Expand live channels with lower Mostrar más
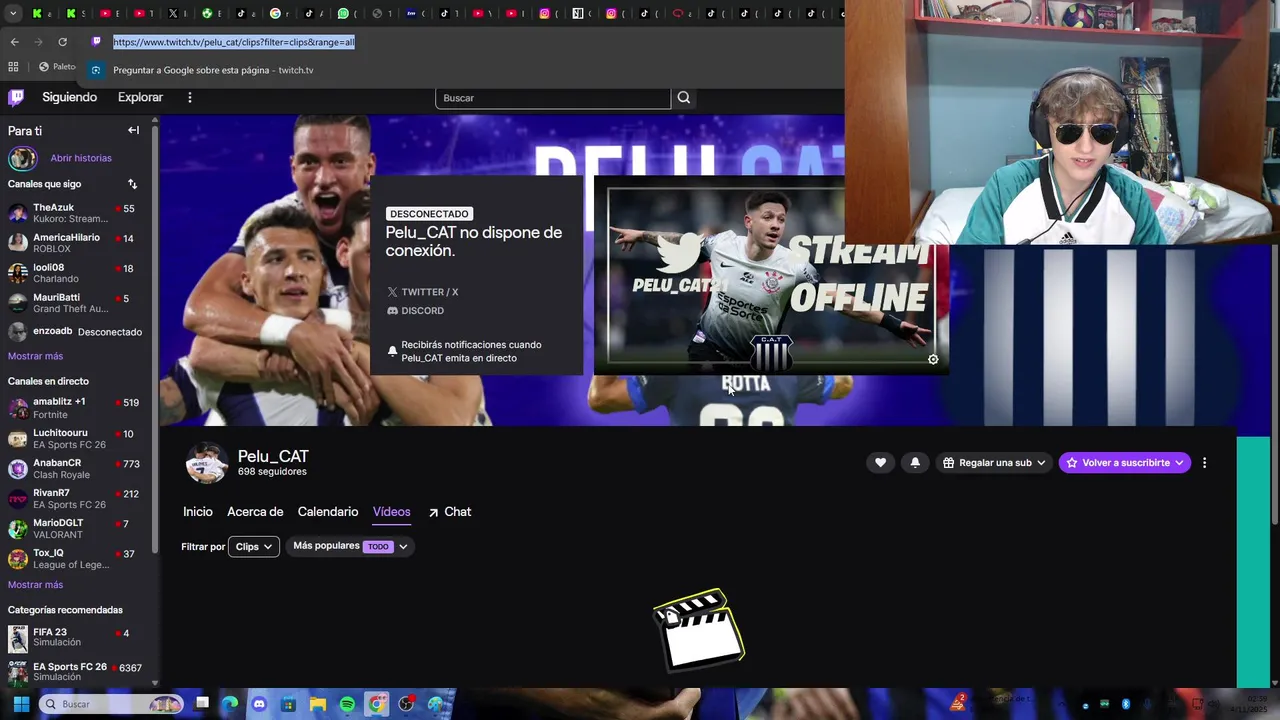The height and width of the screenshot is (720, 1280). [x=35, y=584]
